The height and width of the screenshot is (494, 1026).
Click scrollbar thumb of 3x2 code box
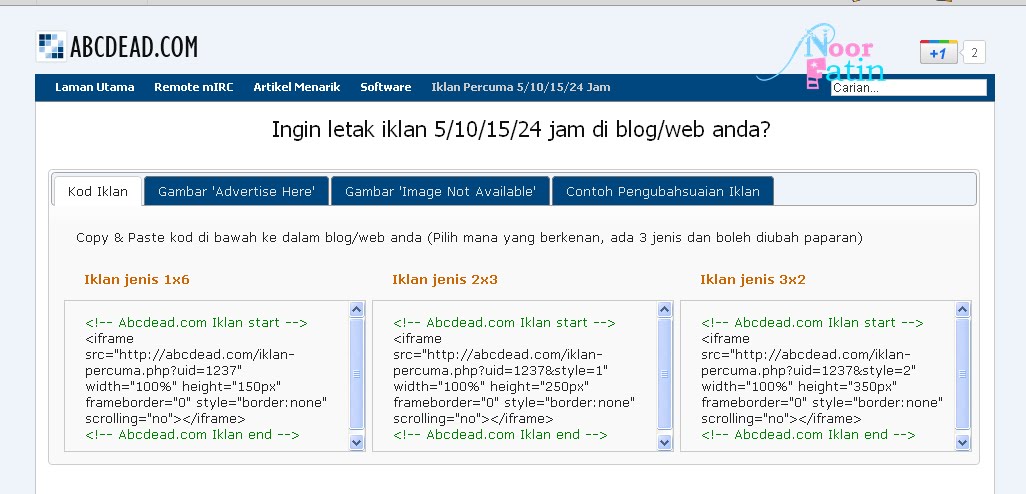(x=963, y=374)
